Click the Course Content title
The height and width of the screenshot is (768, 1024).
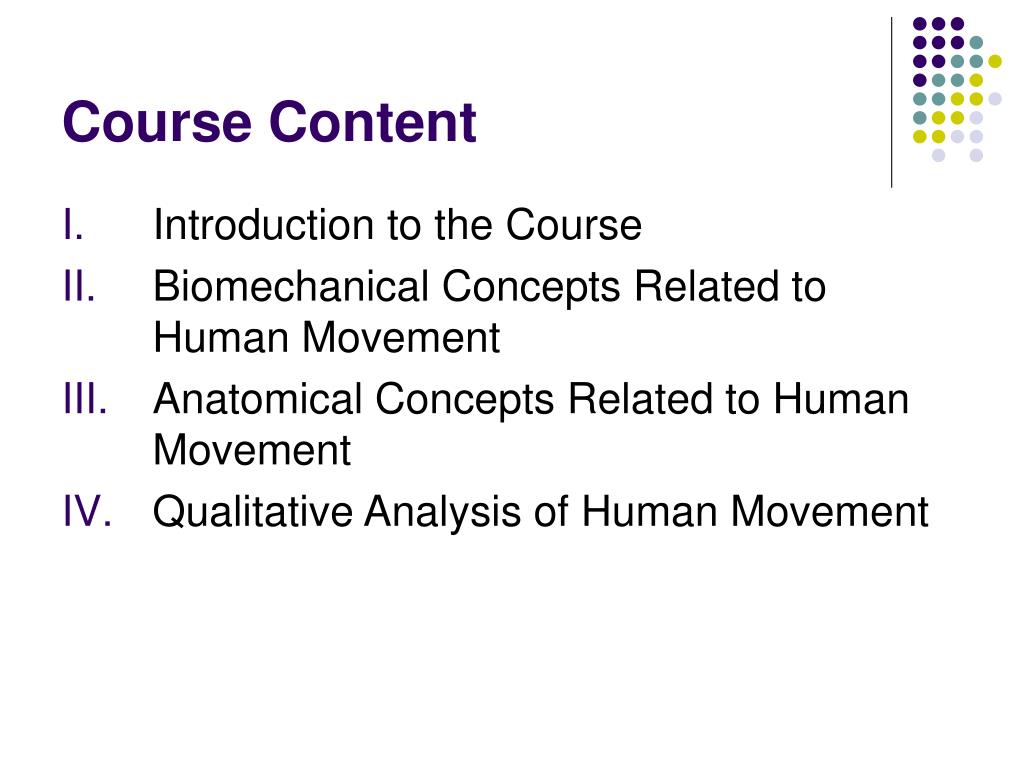(x=269, y=122)
